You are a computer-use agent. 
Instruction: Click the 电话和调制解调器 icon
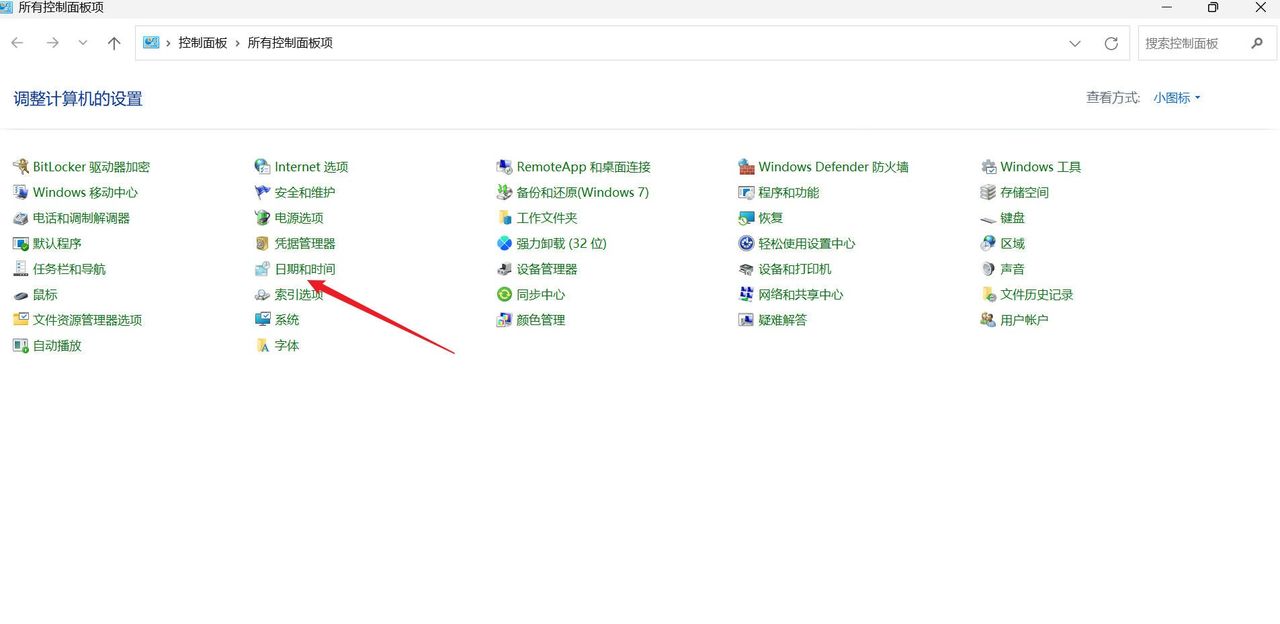click(x=21, y=218)
